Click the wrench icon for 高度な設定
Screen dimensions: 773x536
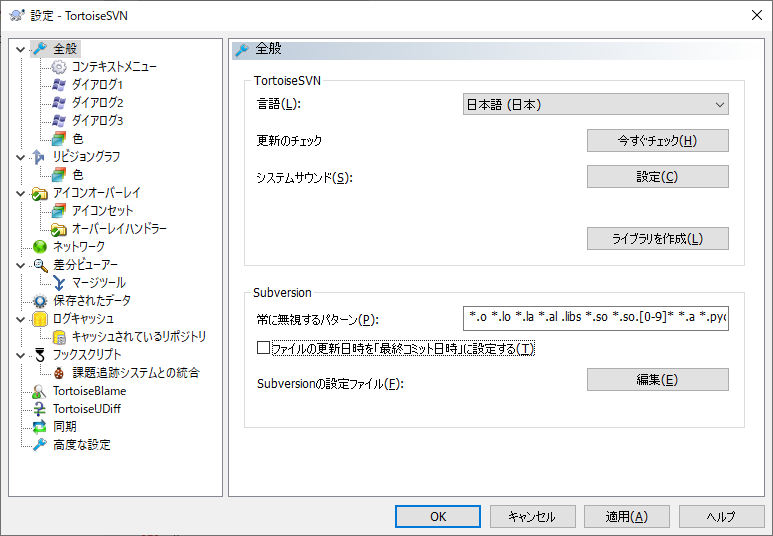pos(39,445)
